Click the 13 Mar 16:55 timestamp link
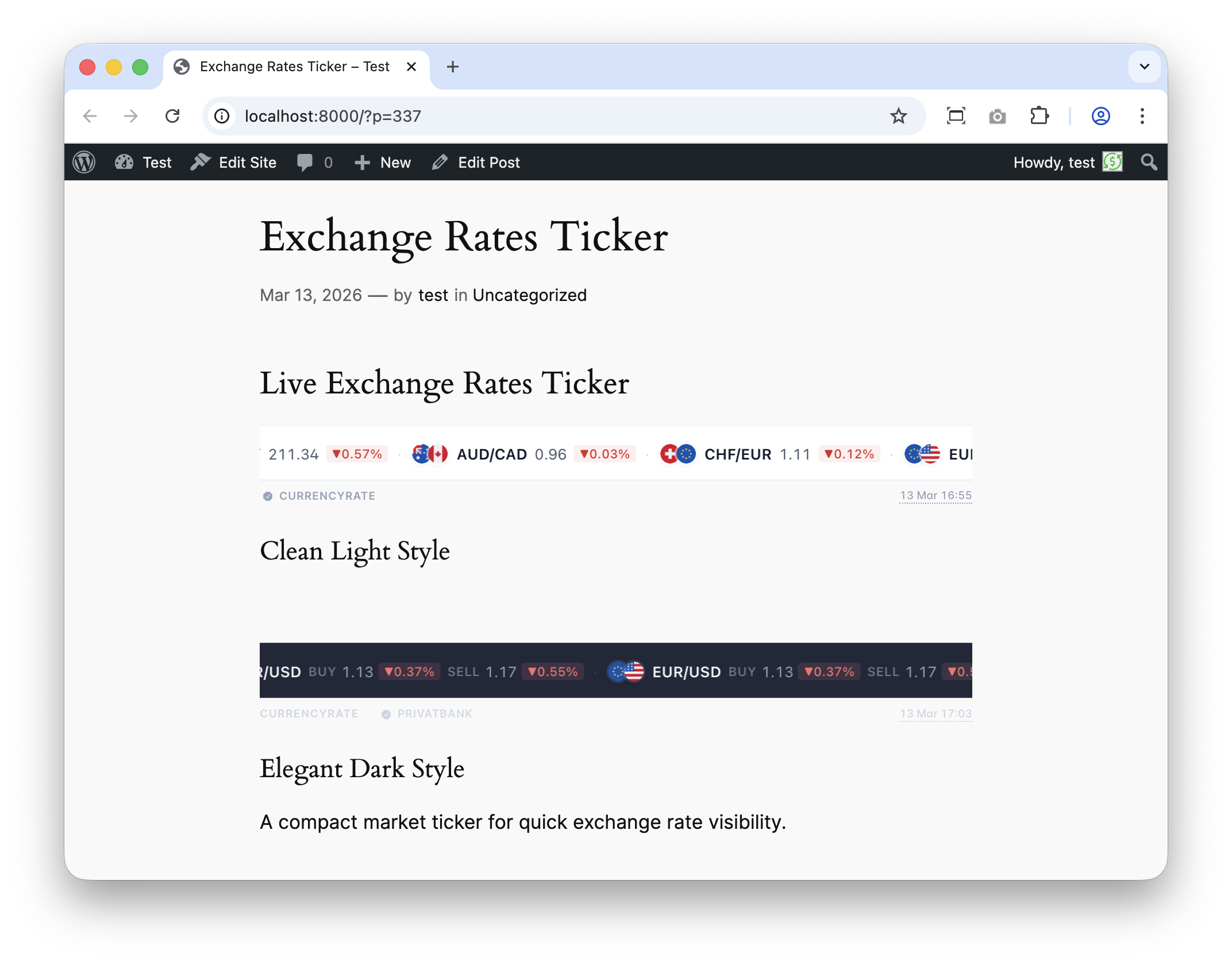Screen dimensions: 1232x965 (x=935, y=495)
